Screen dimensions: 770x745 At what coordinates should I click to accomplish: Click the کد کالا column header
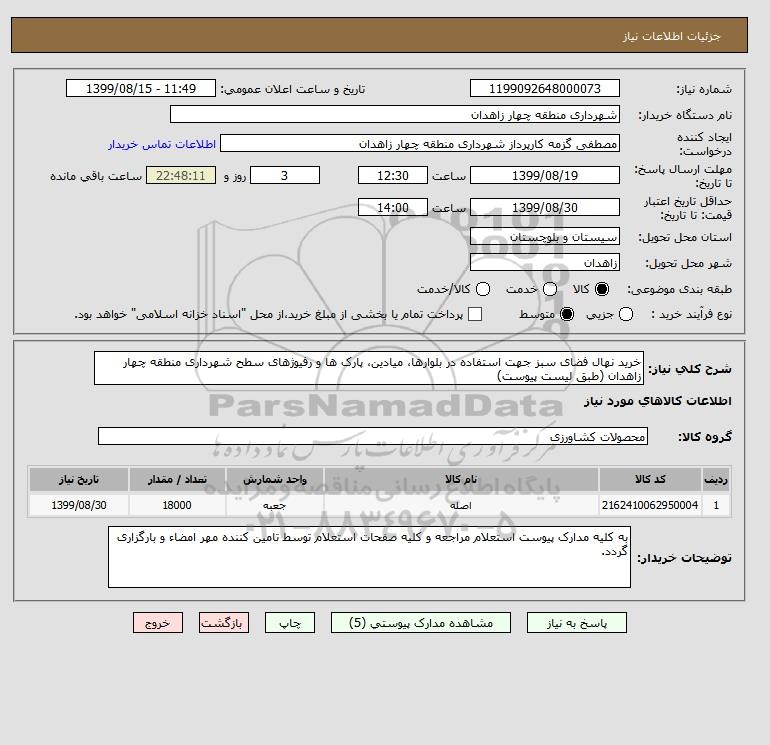650,479
